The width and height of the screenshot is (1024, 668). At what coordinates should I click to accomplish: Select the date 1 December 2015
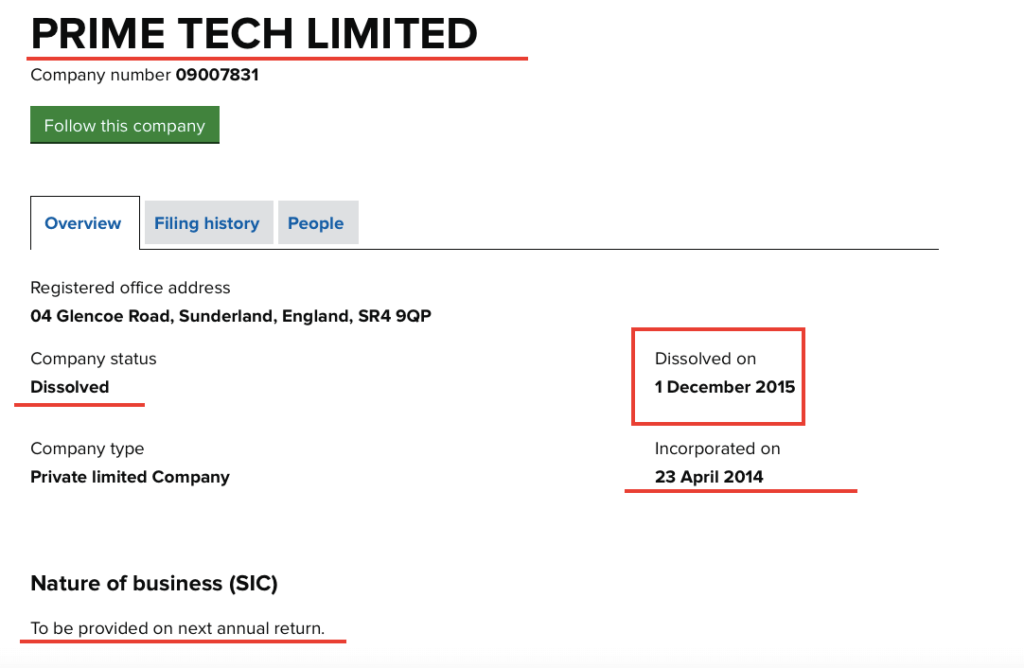(725, 387)
